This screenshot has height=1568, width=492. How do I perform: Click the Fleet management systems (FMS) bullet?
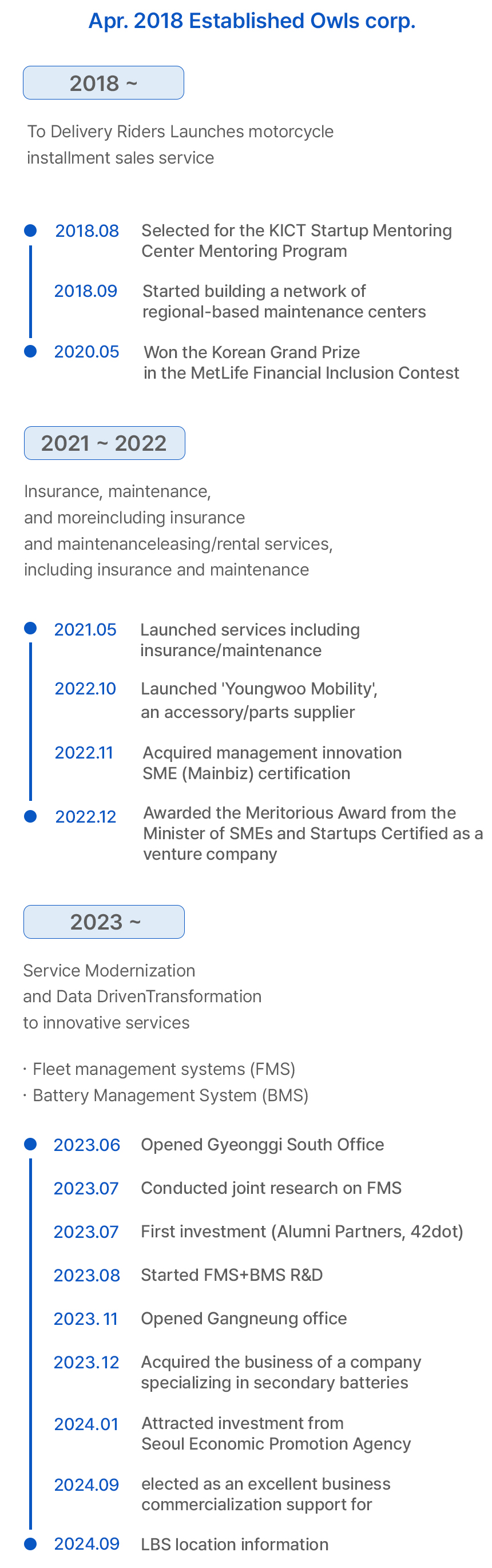coord(159,1069)
